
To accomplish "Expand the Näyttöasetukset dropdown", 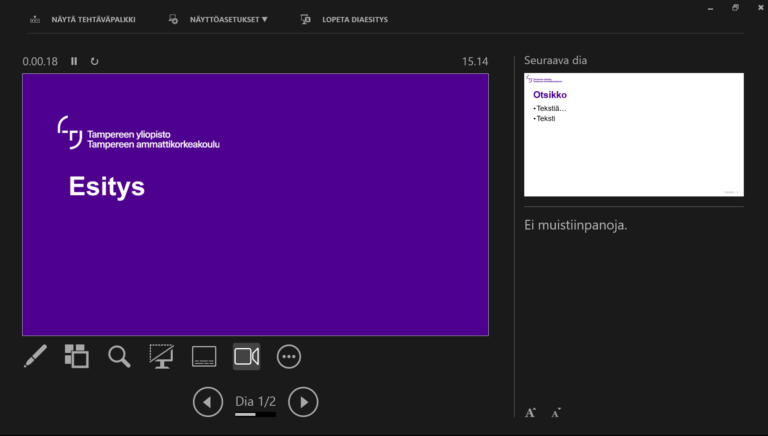I will (228, 19).
